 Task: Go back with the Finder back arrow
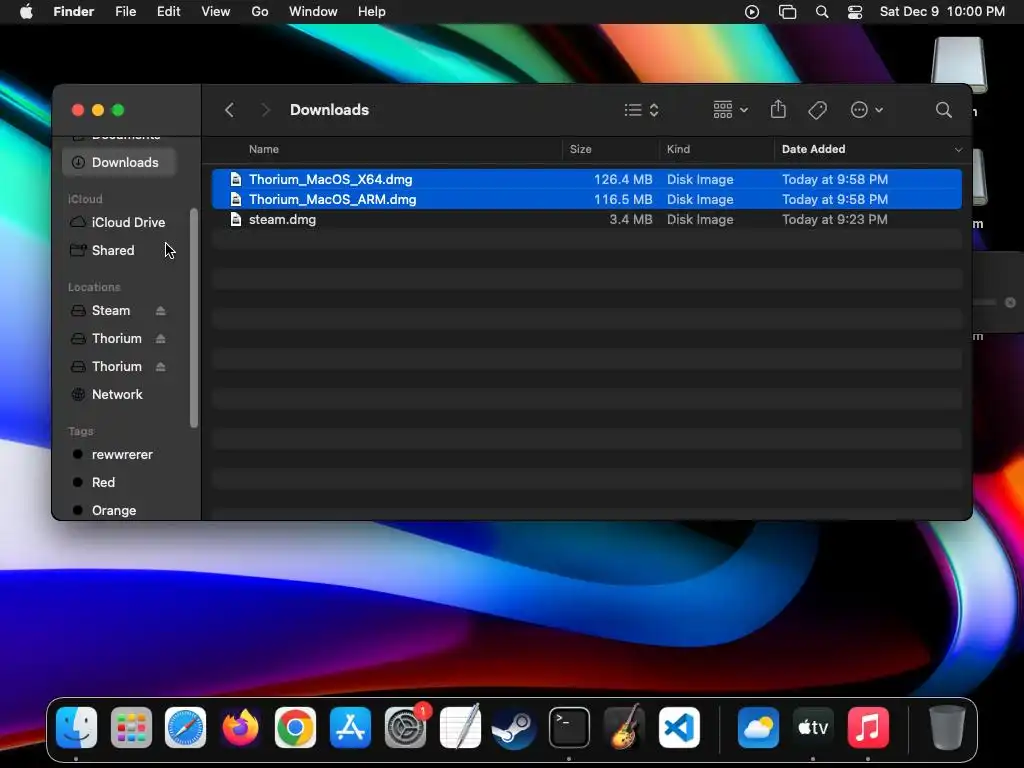point(229,110)
